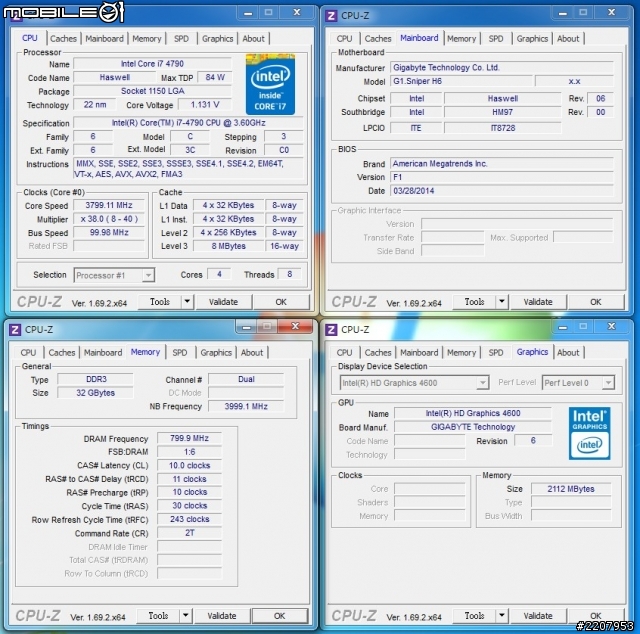Viewport: 640px width, 634px height.
Task: Open Tools dropdown arrow in CPU window
Action: click(x=187, y=302)
